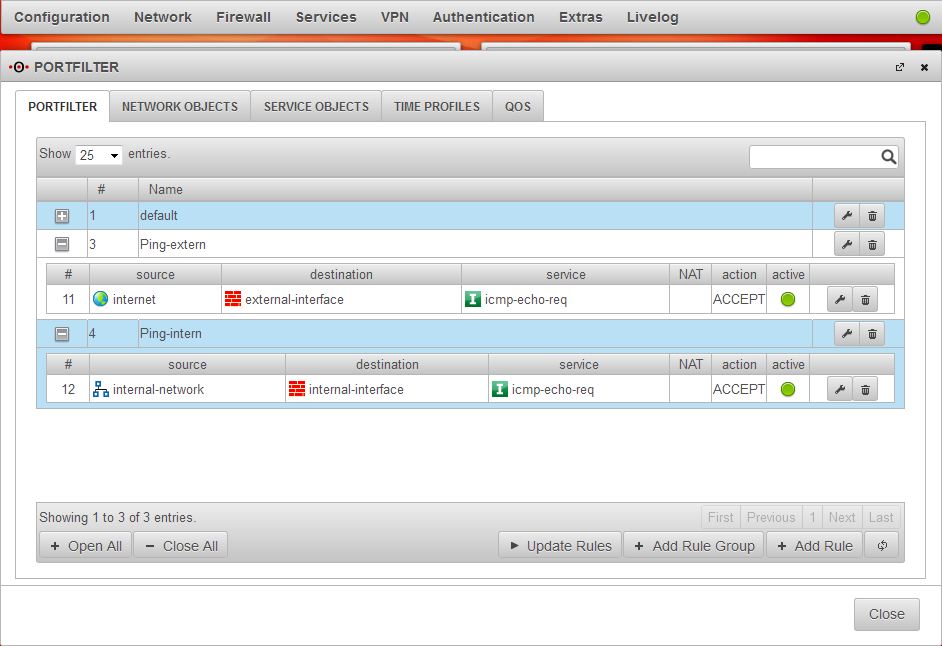Viewport: 942px width, 646px height.
Task: Expand the default rule group
Action: pyautogui.click(x=62, y=216)
